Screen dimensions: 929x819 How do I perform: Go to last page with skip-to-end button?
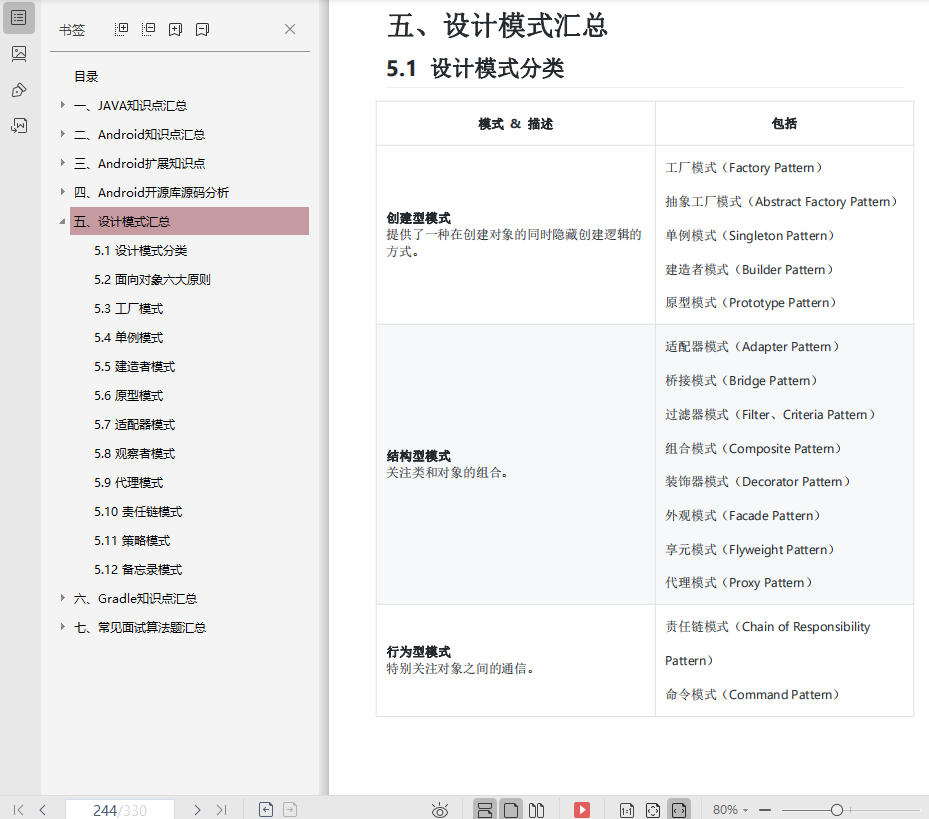pos(221,810)
